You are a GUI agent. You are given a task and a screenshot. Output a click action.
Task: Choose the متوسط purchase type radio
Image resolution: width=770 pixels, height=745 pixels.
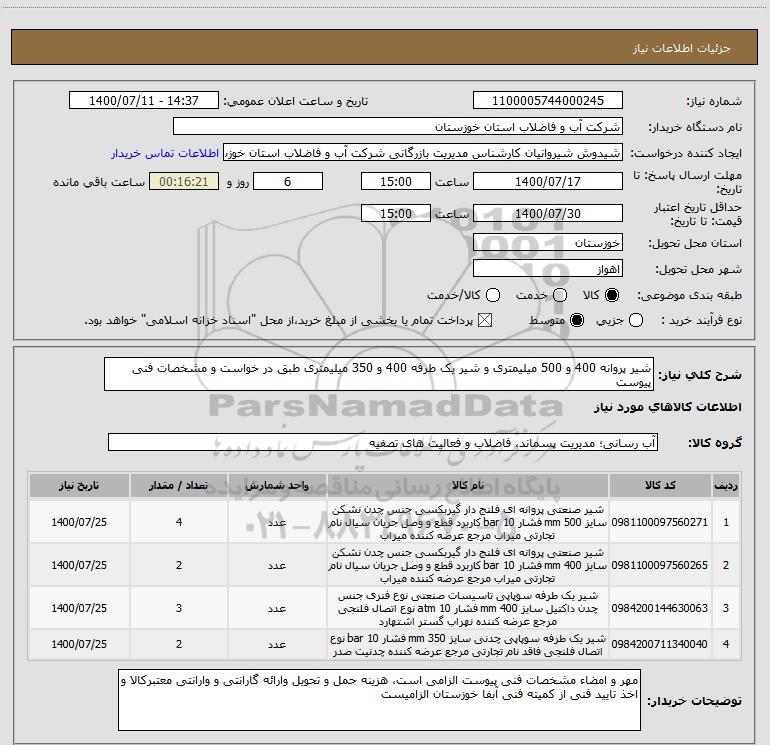577,321
